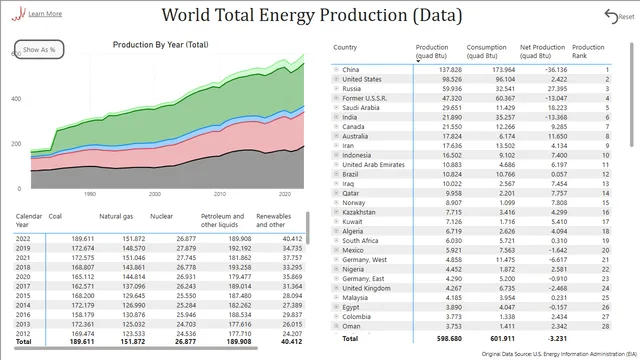Sort by Net Production column header

(x=542, y=51)
